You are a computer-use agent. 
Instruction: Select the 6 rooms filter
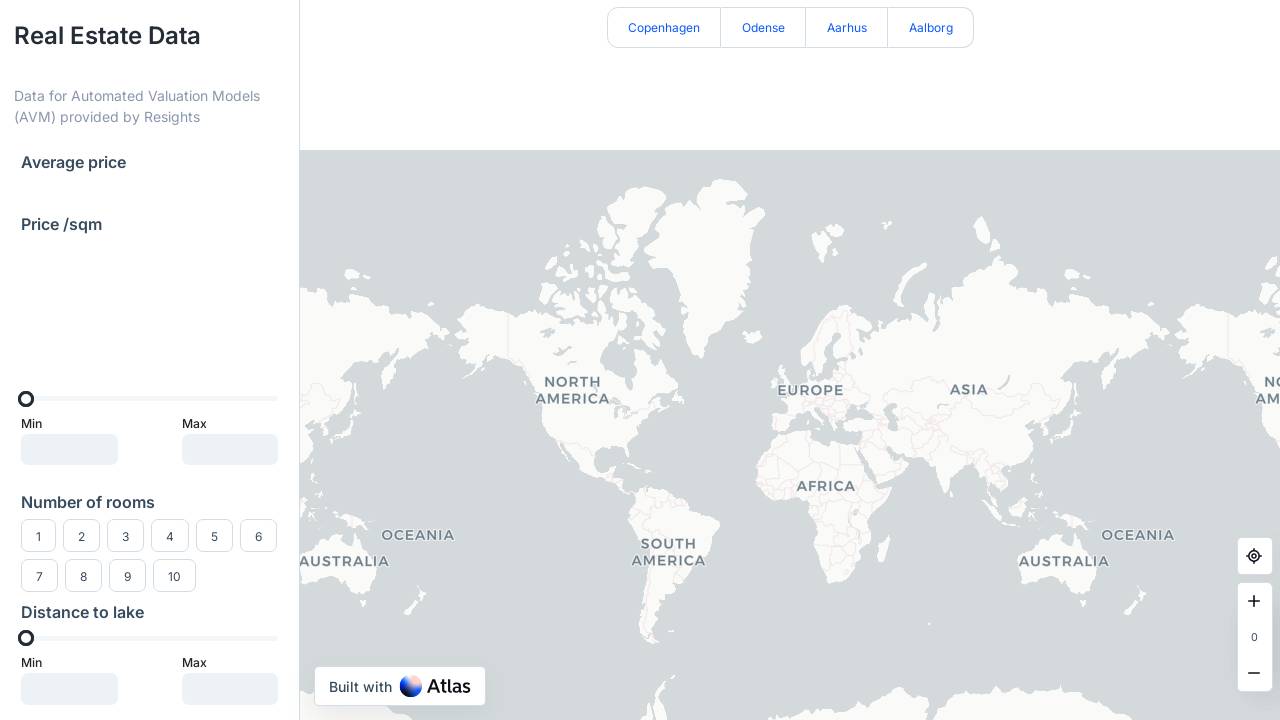tap(258, 536)
